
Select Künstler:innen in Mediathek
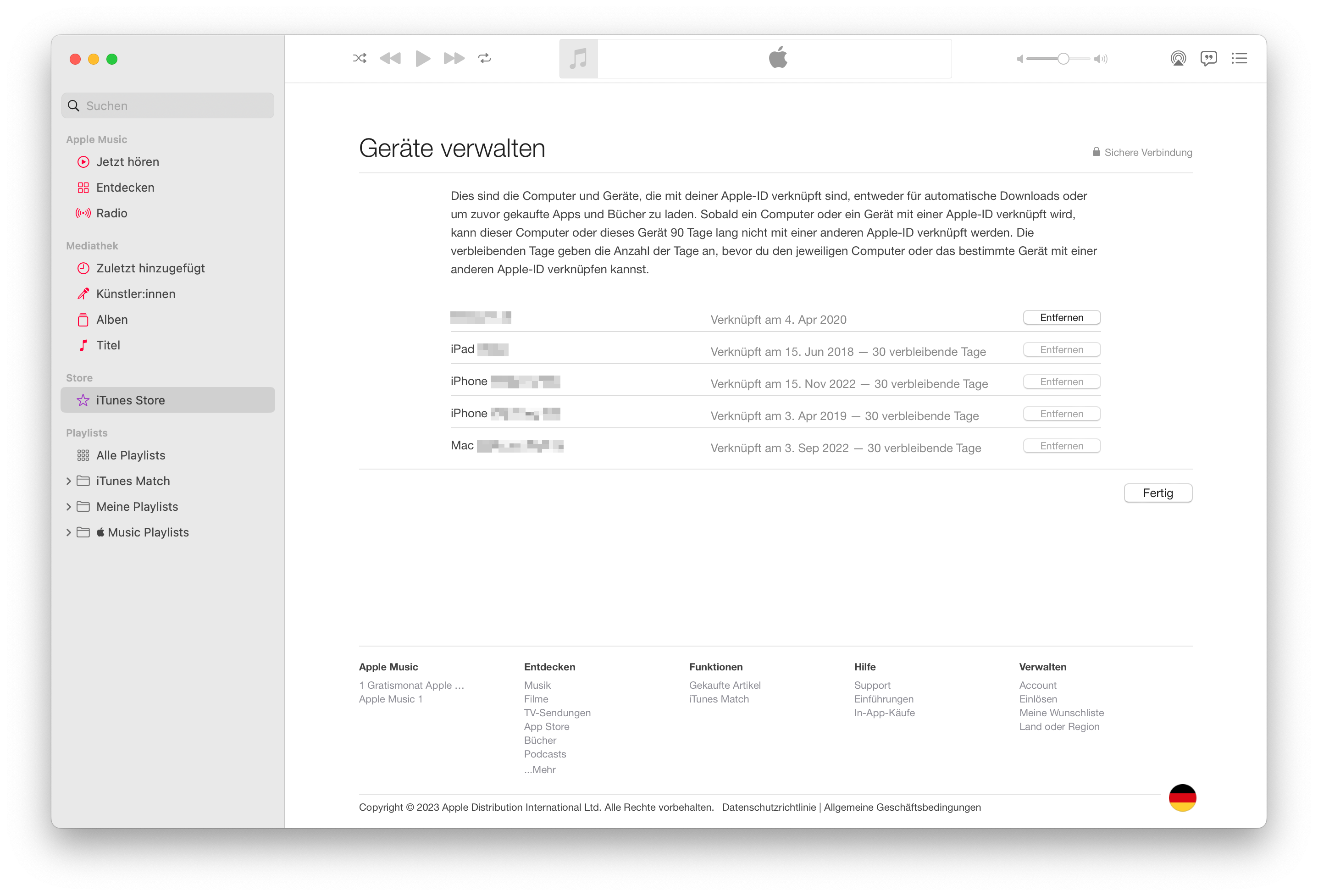point(136,294)
